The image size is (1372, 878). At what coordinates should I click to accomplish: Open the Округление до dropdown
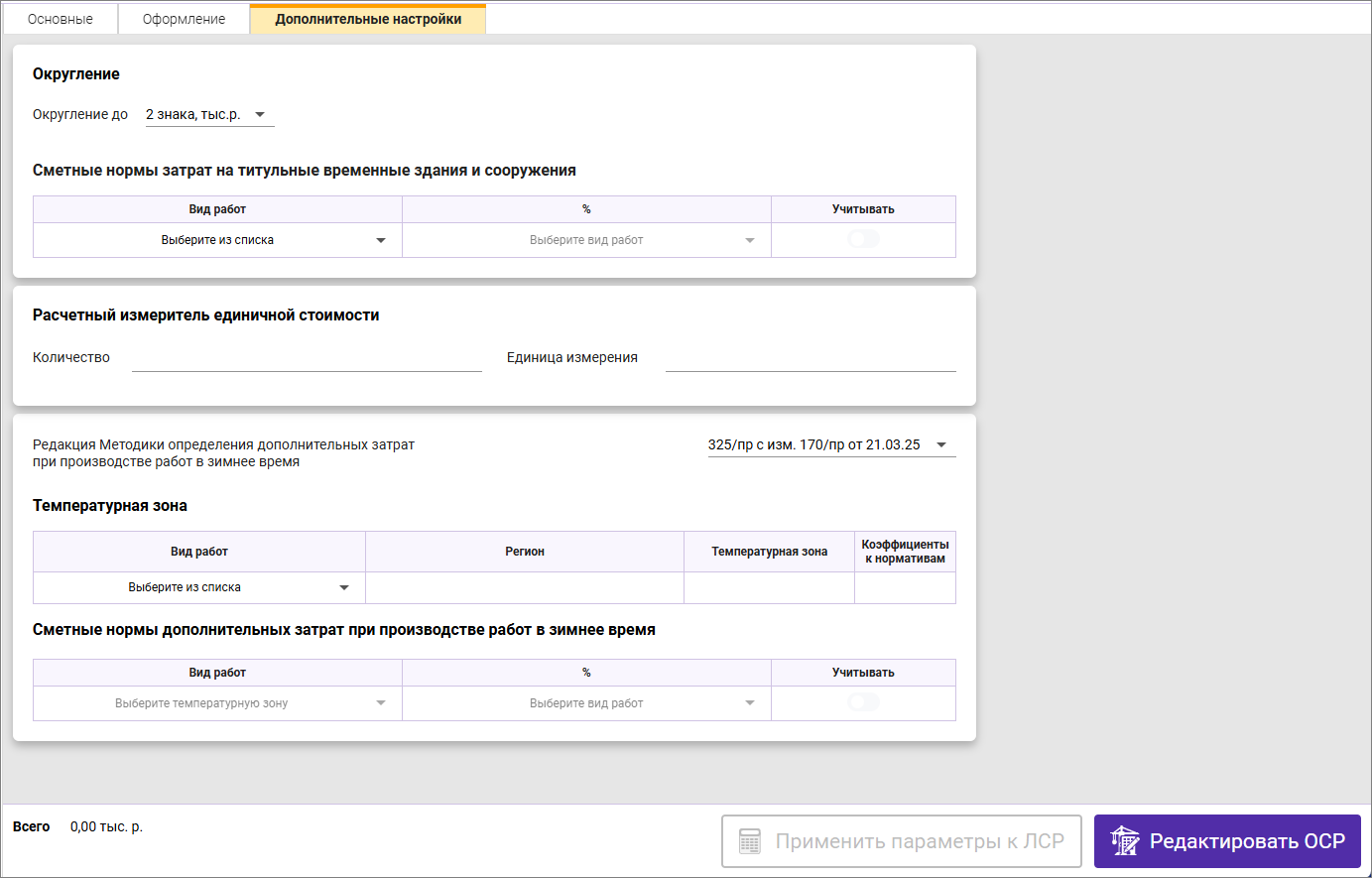tap(209, 115)
